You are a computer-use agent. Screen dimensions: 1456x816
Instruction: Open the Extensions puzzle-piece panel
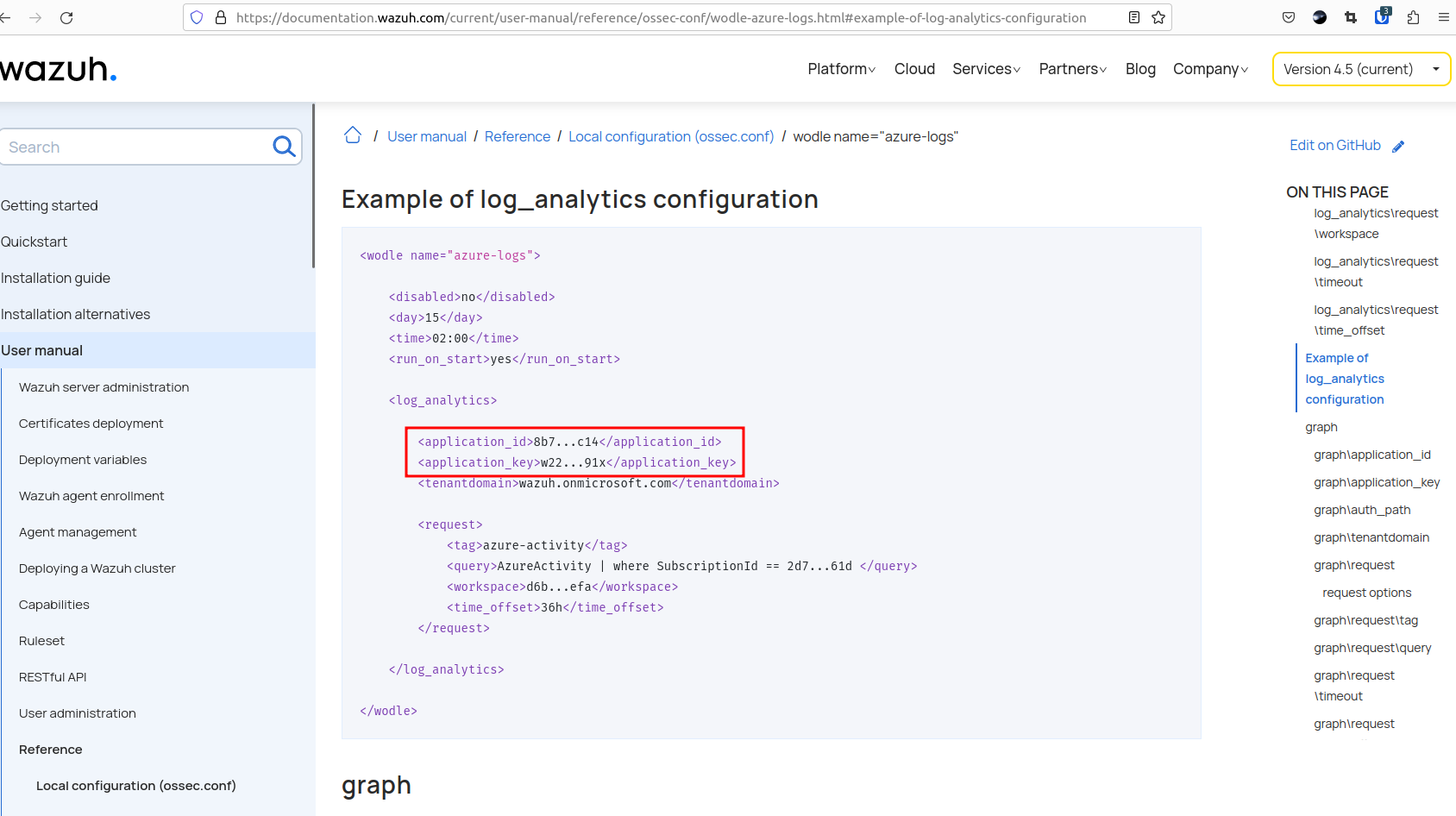pyautogui.click(x=1414, y=17)
